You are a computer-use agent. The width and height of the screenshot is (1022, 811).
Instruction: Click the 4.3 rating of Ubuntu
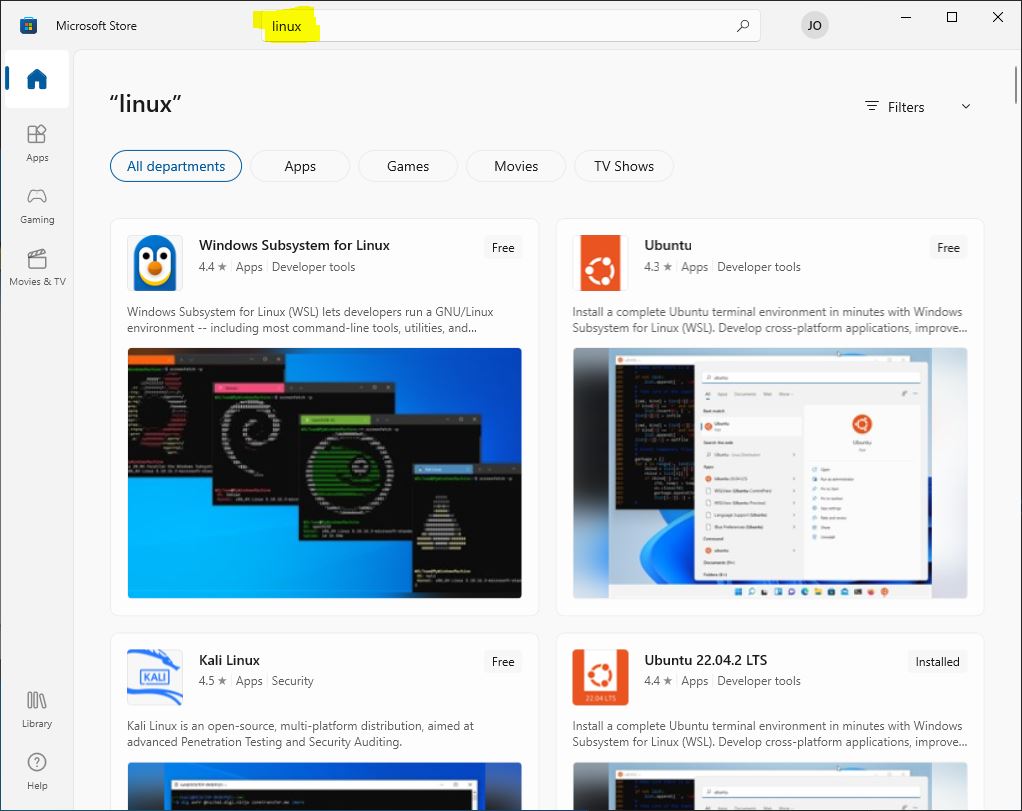click(x=658, y=267)
